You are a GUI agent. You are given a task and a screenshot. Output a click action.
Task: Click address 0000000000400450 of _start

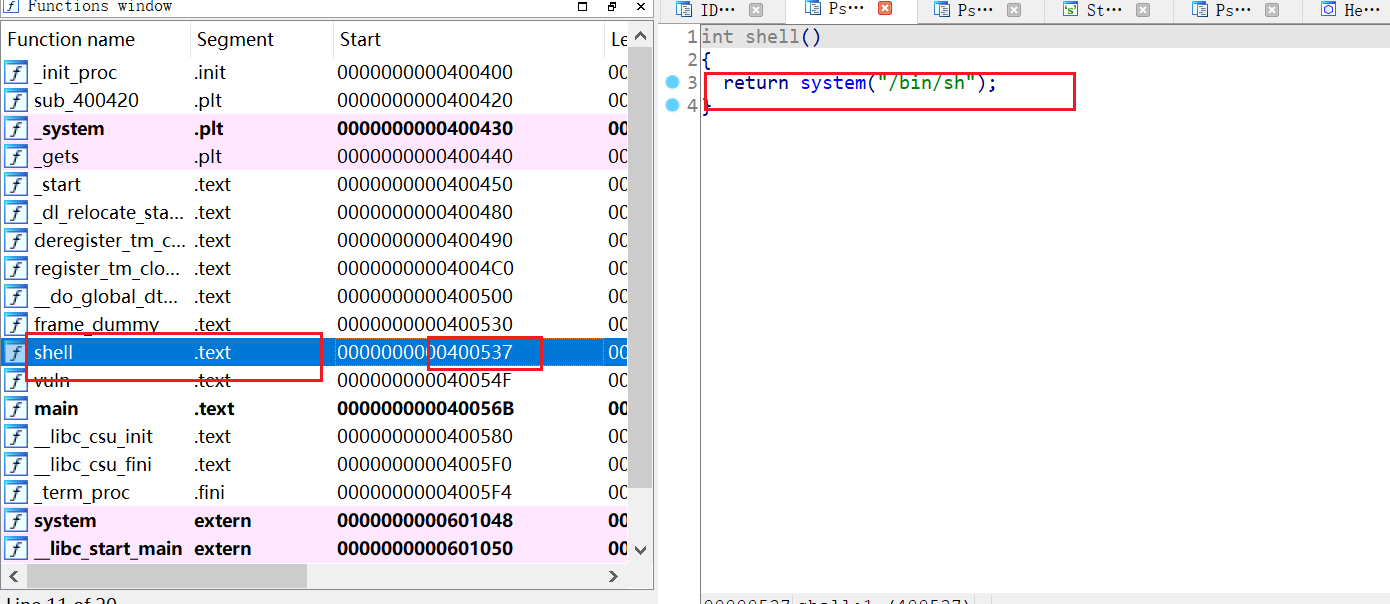click(425, 185)
